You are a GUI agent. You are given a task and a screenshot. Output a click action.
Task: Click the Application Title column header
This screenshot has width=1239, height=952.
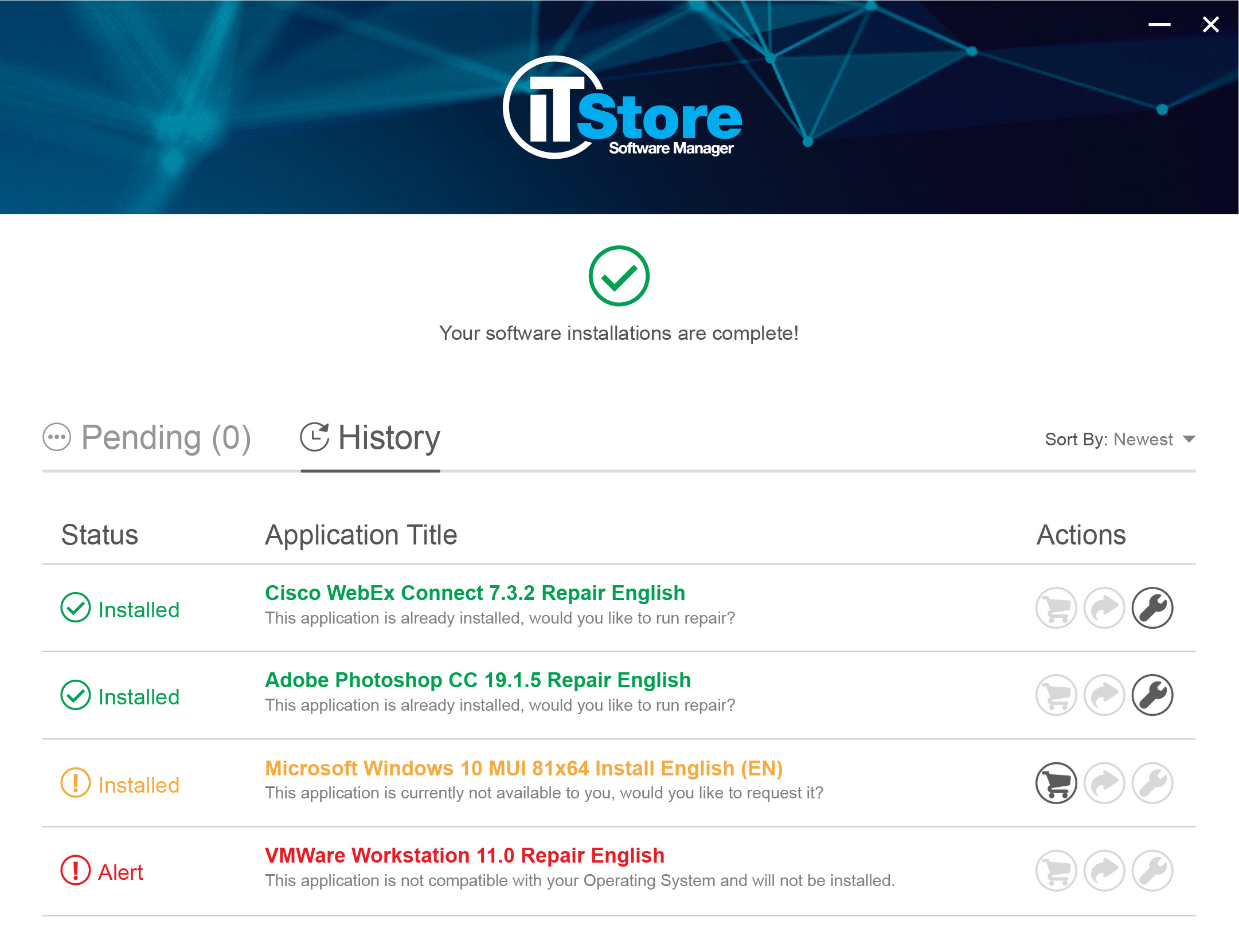361,535
